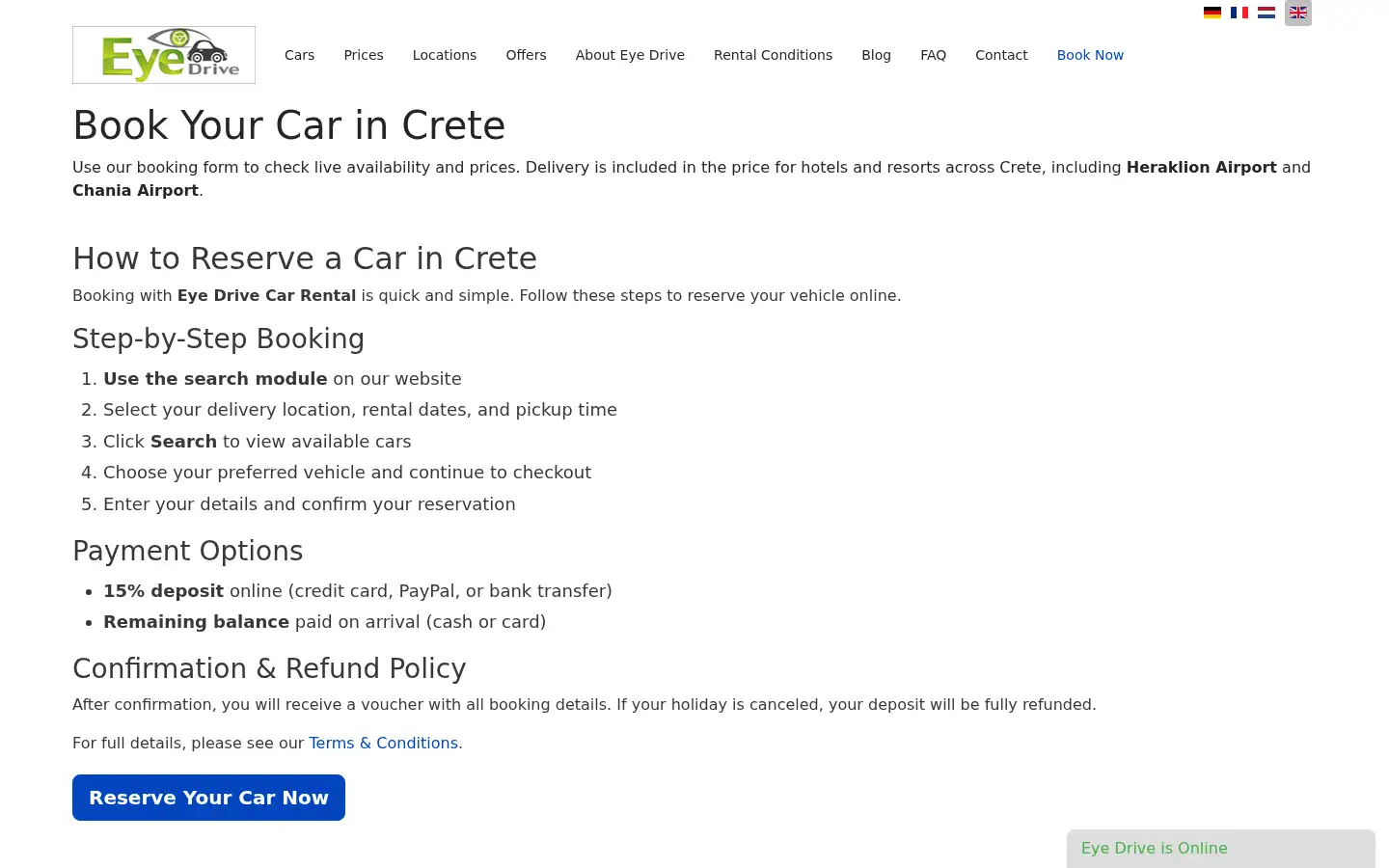This screenshot has width=1389, height=868.
Task: Select the English UK flag
Action: 1298,13
